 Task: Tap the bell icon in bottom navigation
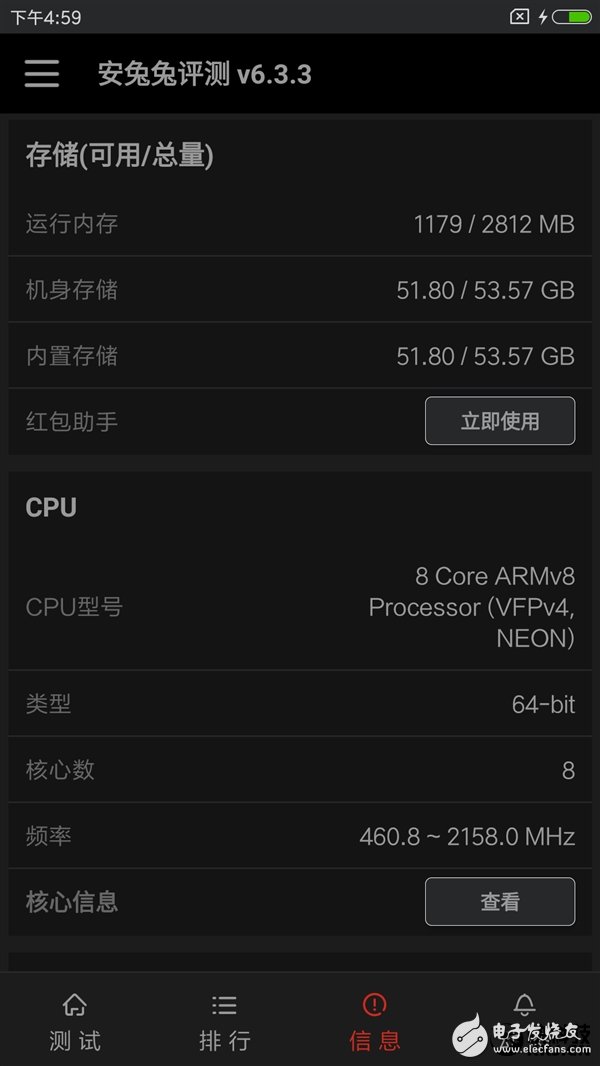(x=524, y=1005)
